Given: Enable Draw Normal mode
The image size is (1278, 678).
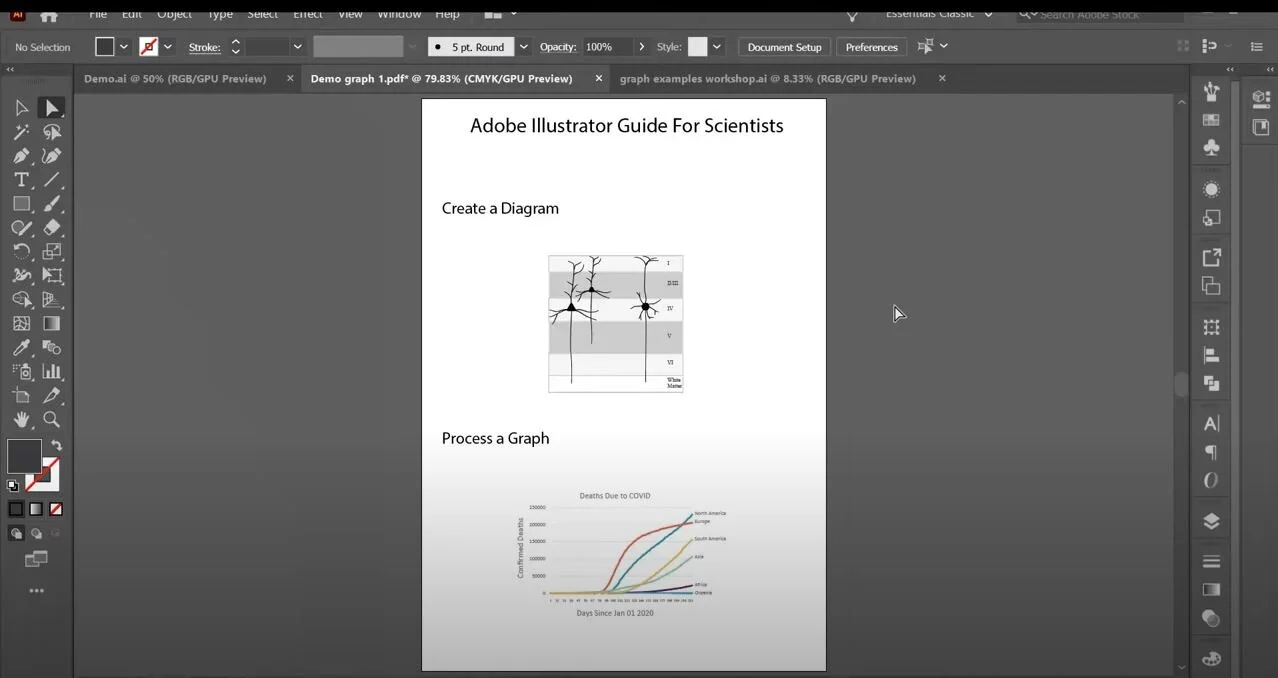Looking at the screenshot, I should 16,534.
